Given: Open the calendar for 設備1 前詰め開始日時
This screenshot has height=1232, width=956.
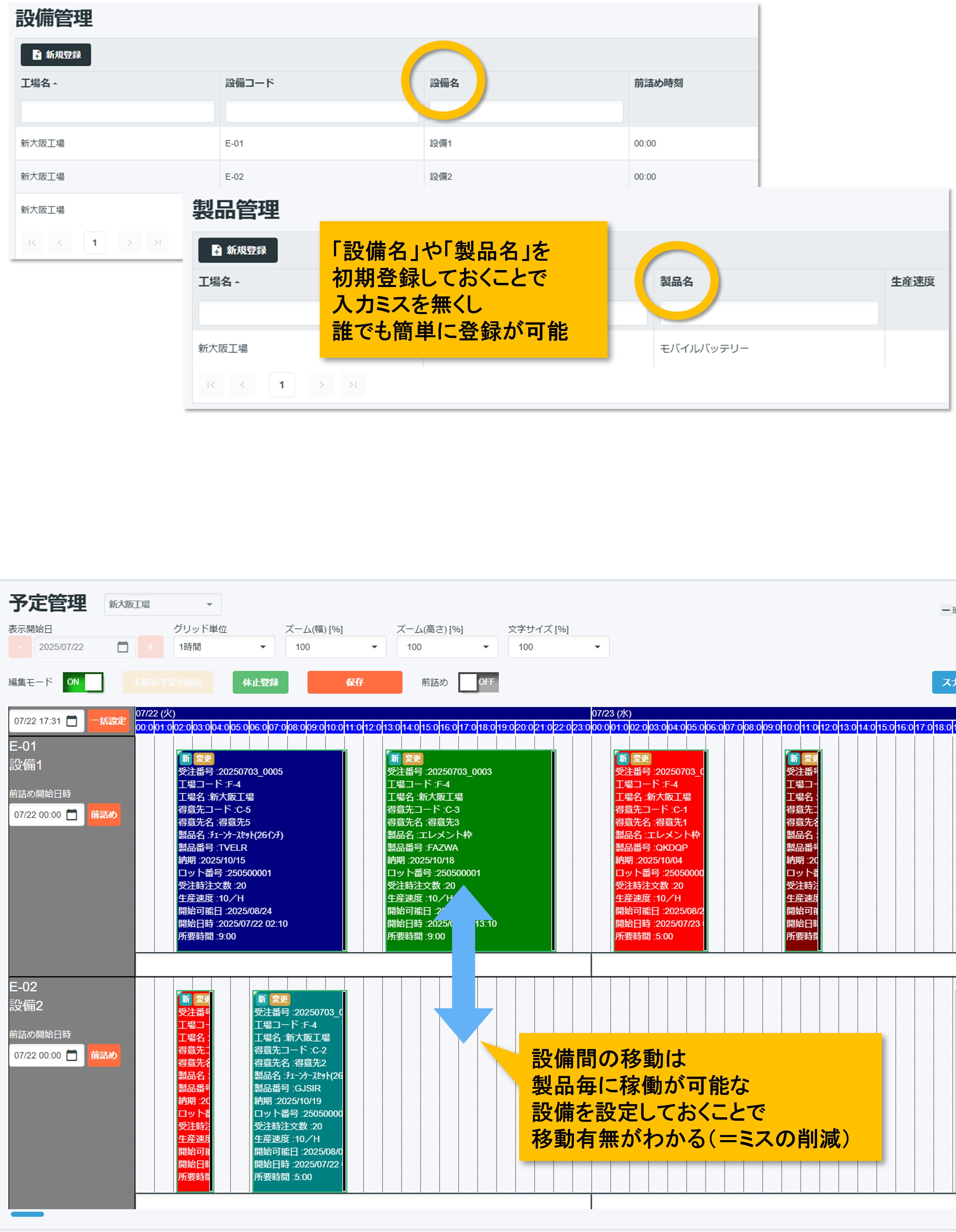Looking at the screenshot, I should [72, 815].
